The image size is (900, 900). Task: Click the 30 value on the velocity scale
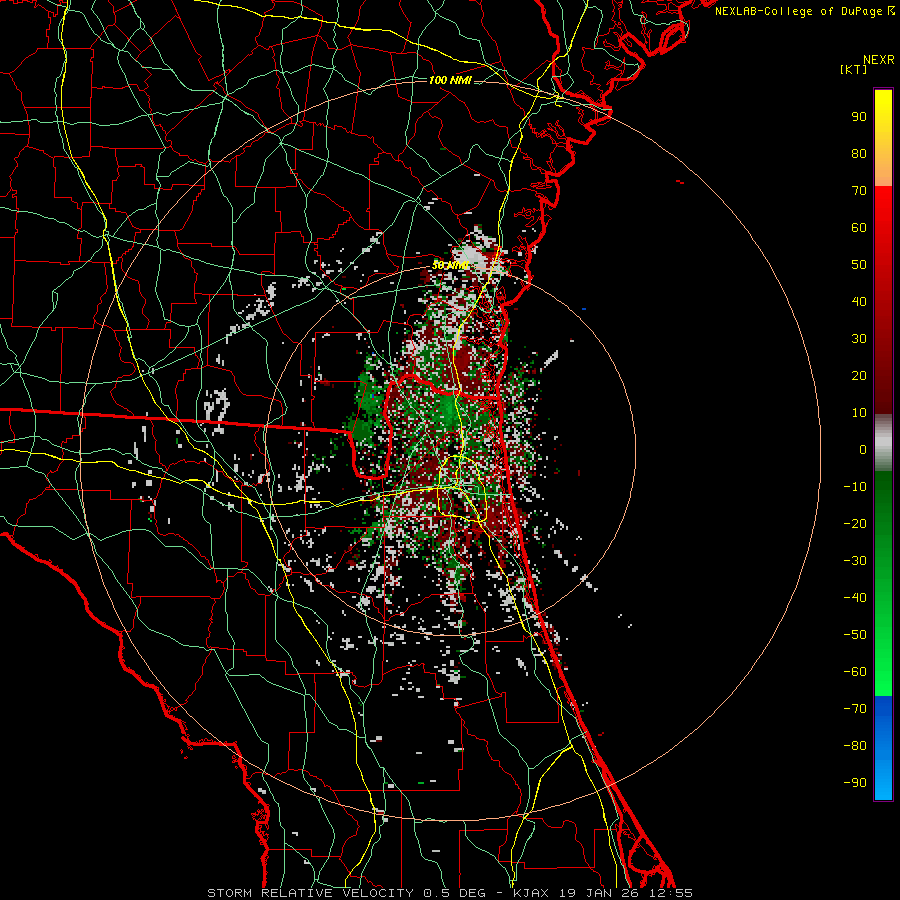tap(859, 339)
